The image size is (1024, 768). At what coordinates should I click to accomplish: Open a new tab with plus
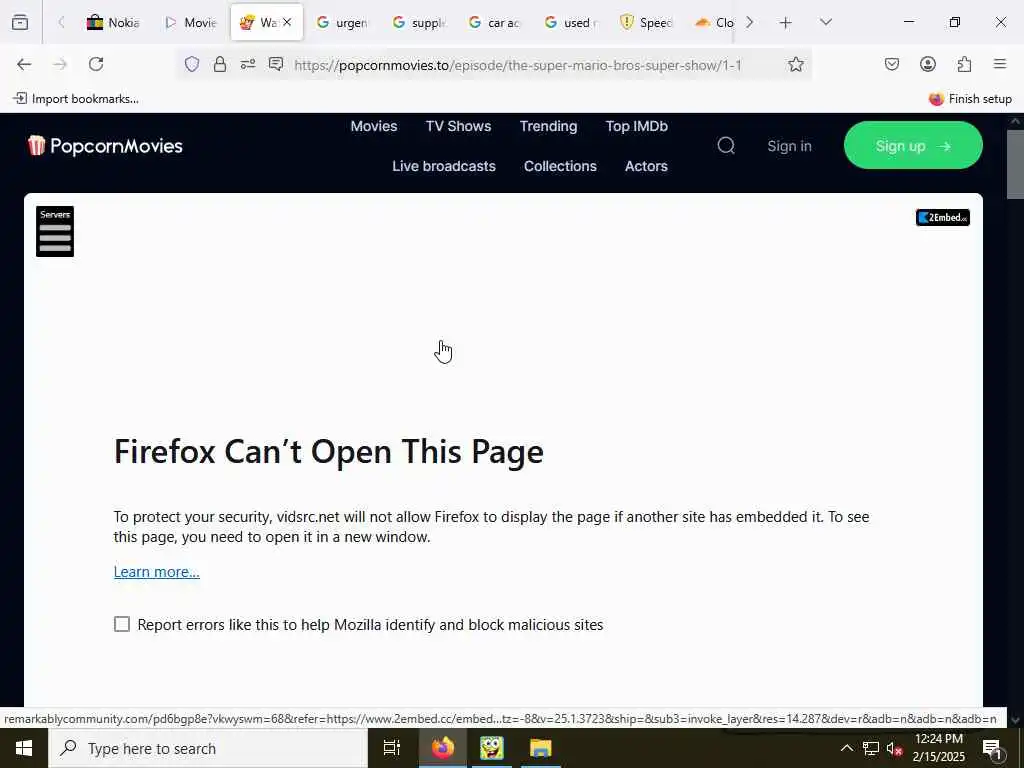point(786,22)
